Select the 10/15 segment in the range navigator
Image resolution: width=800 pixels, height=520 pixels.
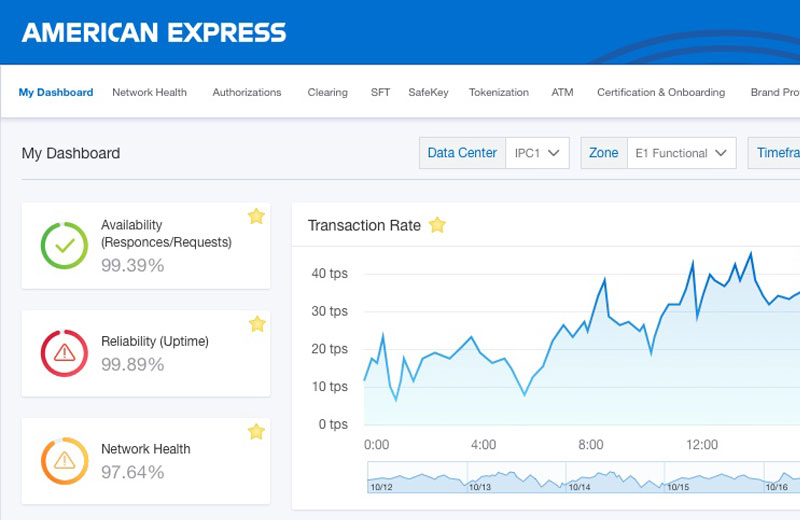point(714,478)
